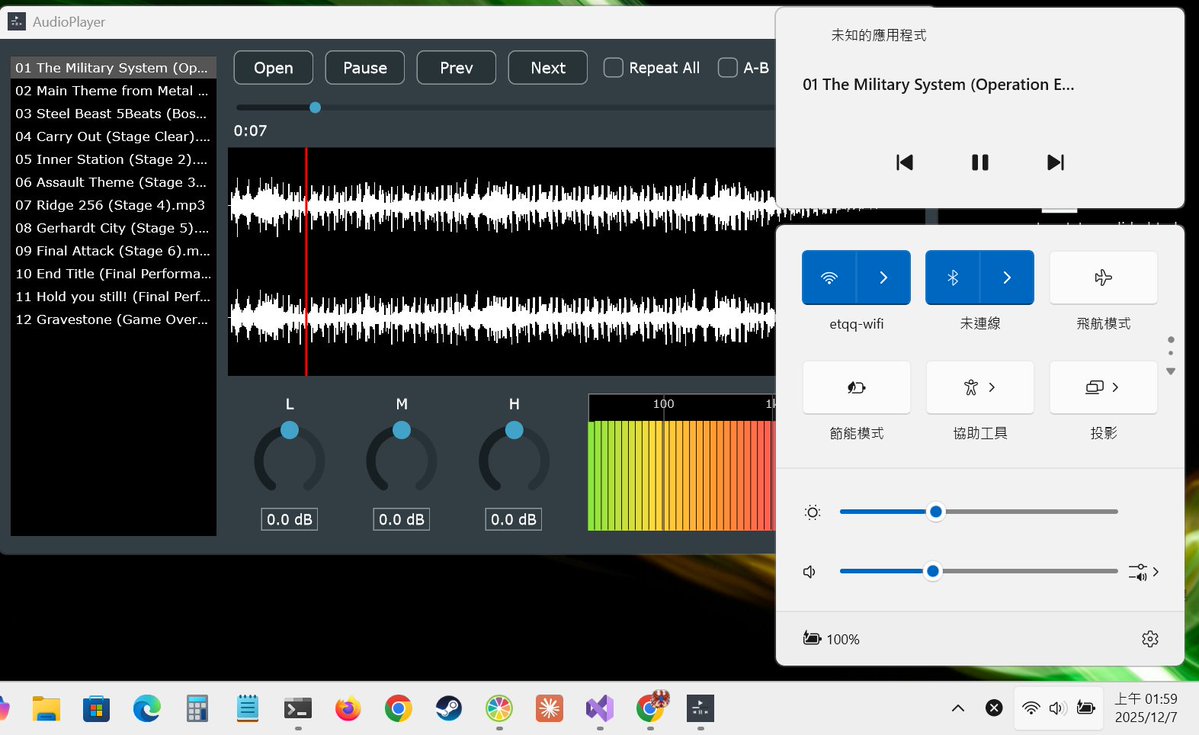This screenshot has height=735, width=1199.
Task: Open the accessibility (協助工具) options
Action: tap(980, 388)
